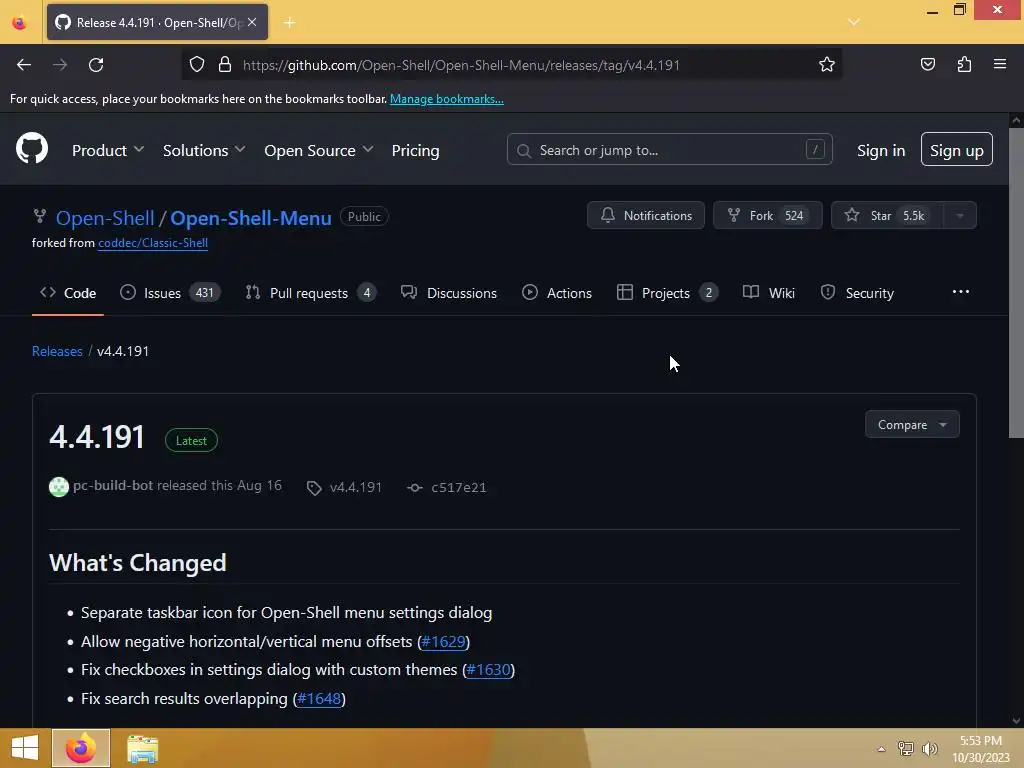Click the page vertical scrollbar thumb
Viewport: 1024px width, 768px height.
pos(1016,283)
